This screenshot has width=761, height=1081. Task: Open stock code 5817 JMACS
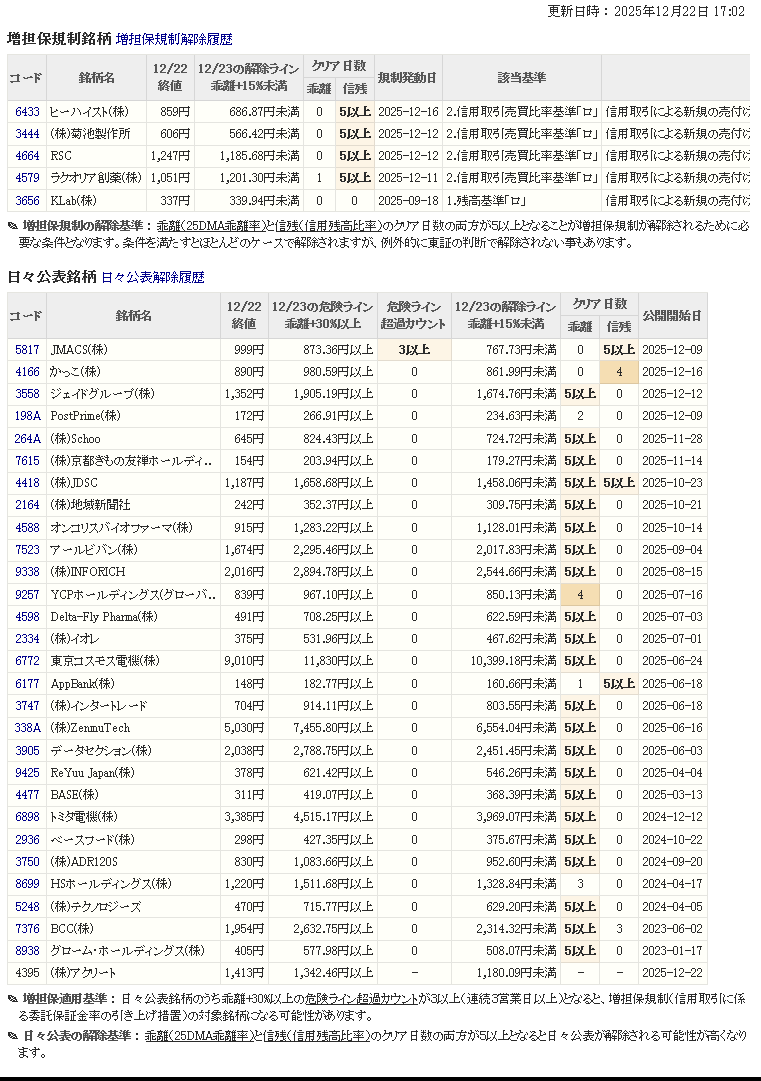tap(27, 350)
